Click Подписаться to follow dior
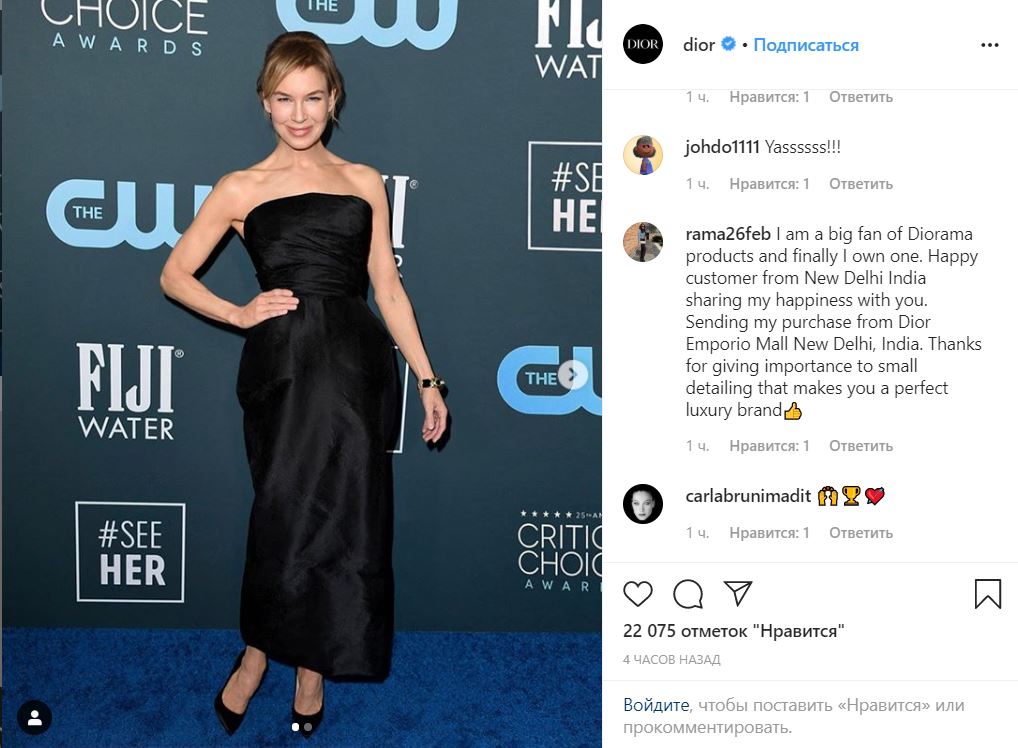The height and width of the screenshot is (748, 1018). click(806, 45)
